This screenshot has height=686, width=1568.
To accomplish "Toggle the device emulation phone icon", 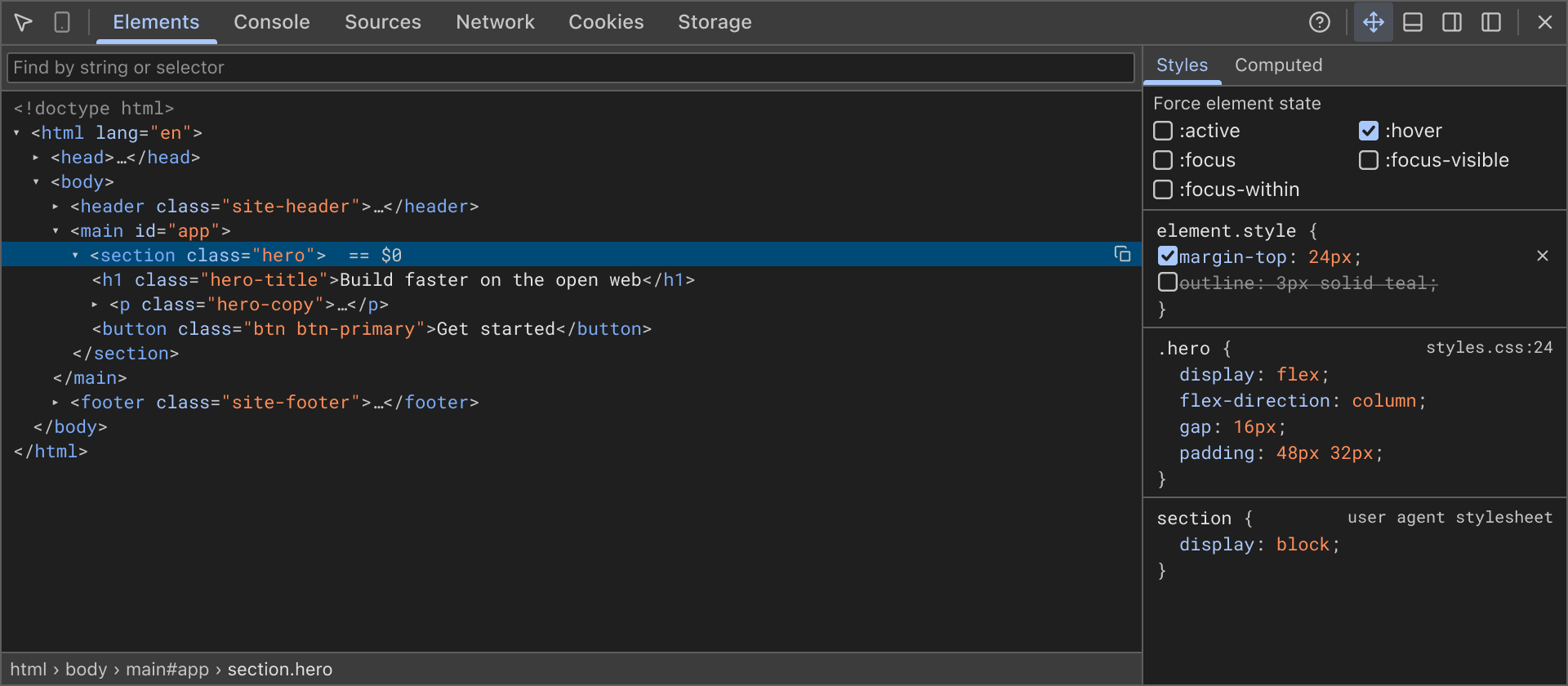I will click(x=62, y=22).
